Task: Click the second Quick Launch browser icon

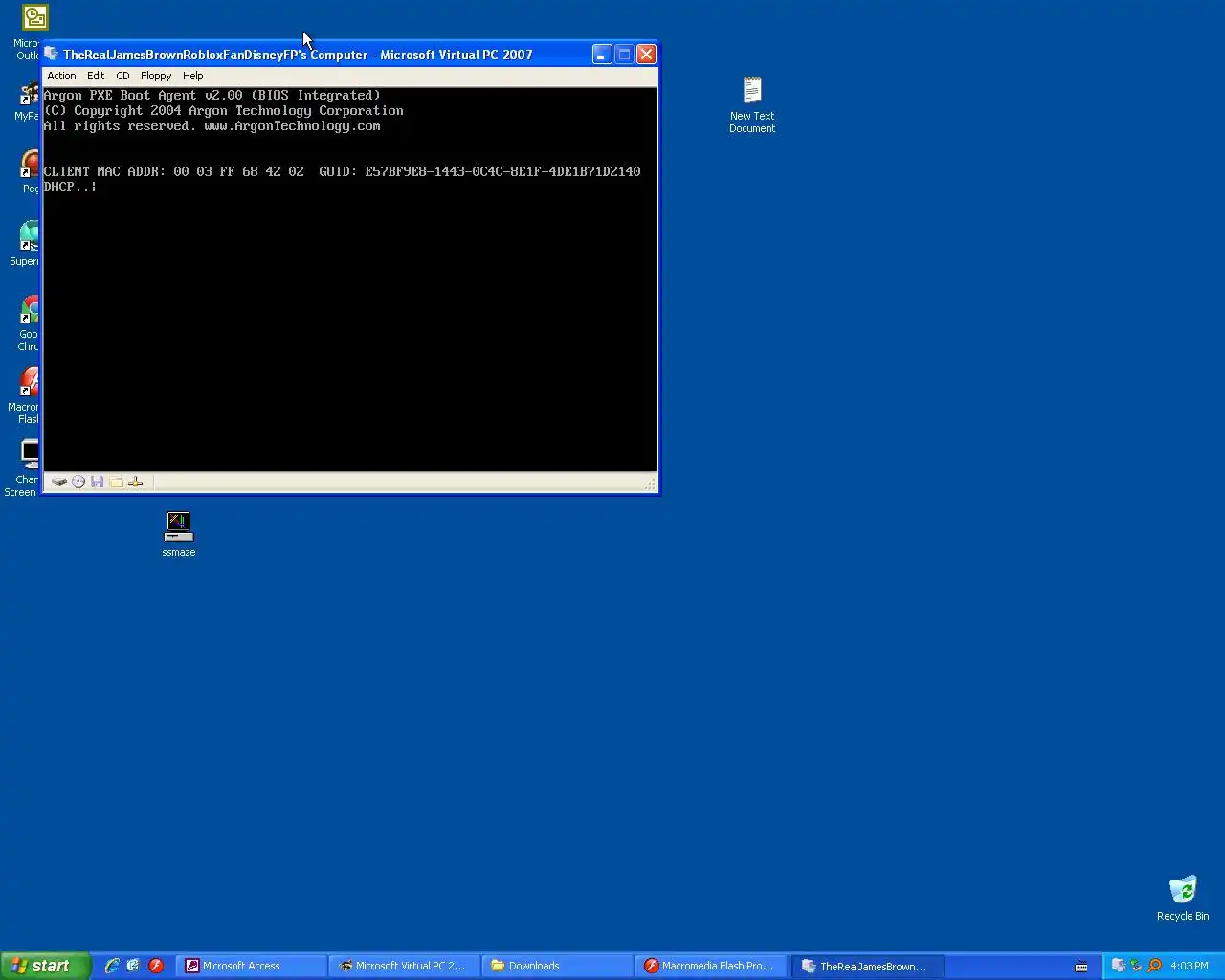Action: pyautogui.click(x=133, y=966)
